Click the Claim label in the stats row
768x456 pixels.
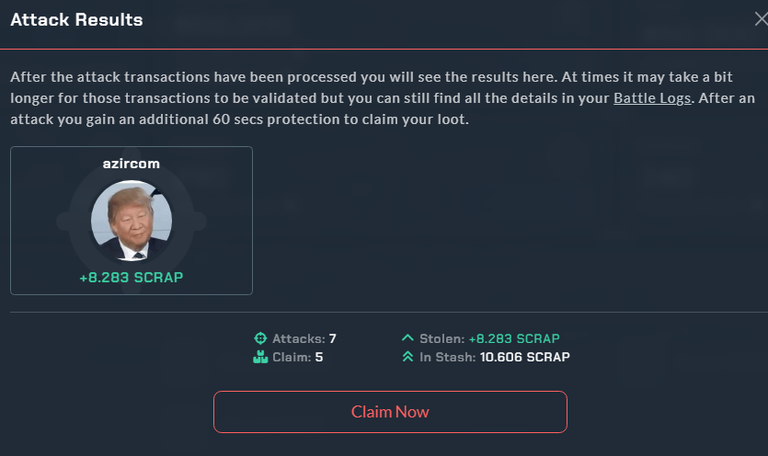(291, 357)
